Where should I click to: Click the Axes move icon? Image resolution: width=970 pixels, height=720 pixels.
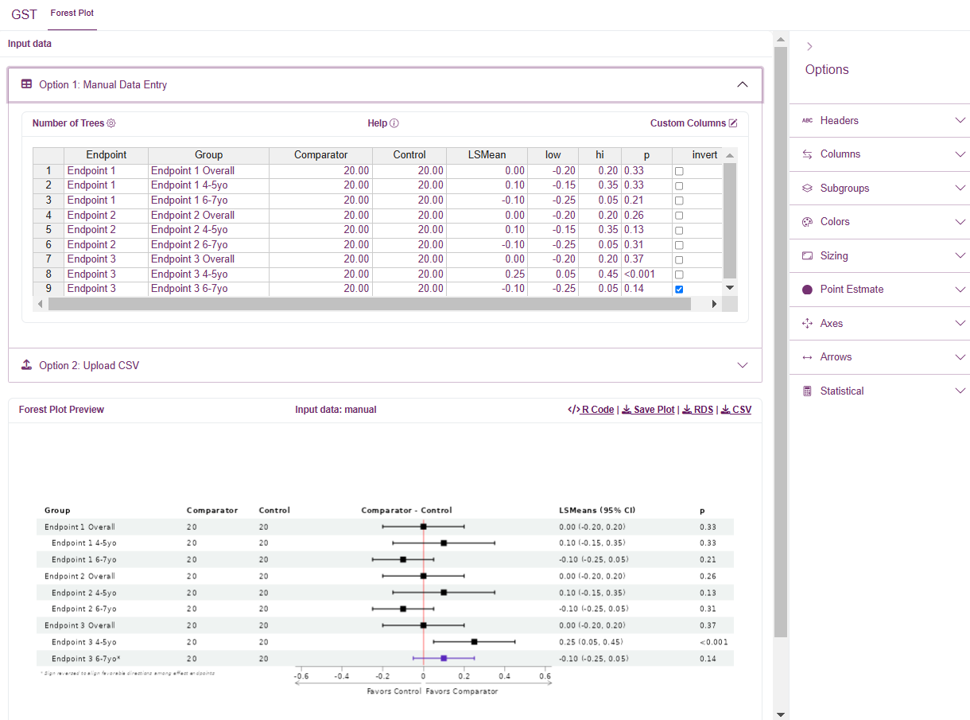coord(807,323)
